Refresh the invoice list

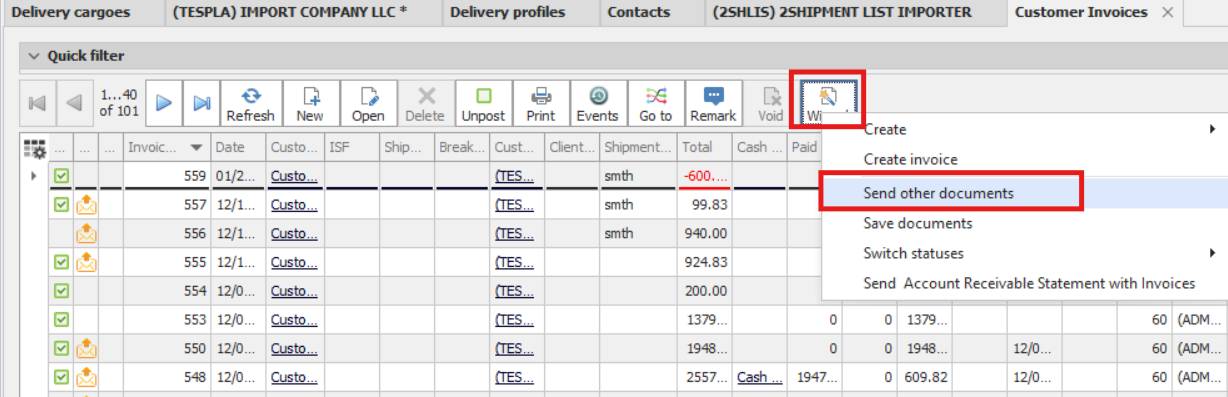[x=250, y=103]
